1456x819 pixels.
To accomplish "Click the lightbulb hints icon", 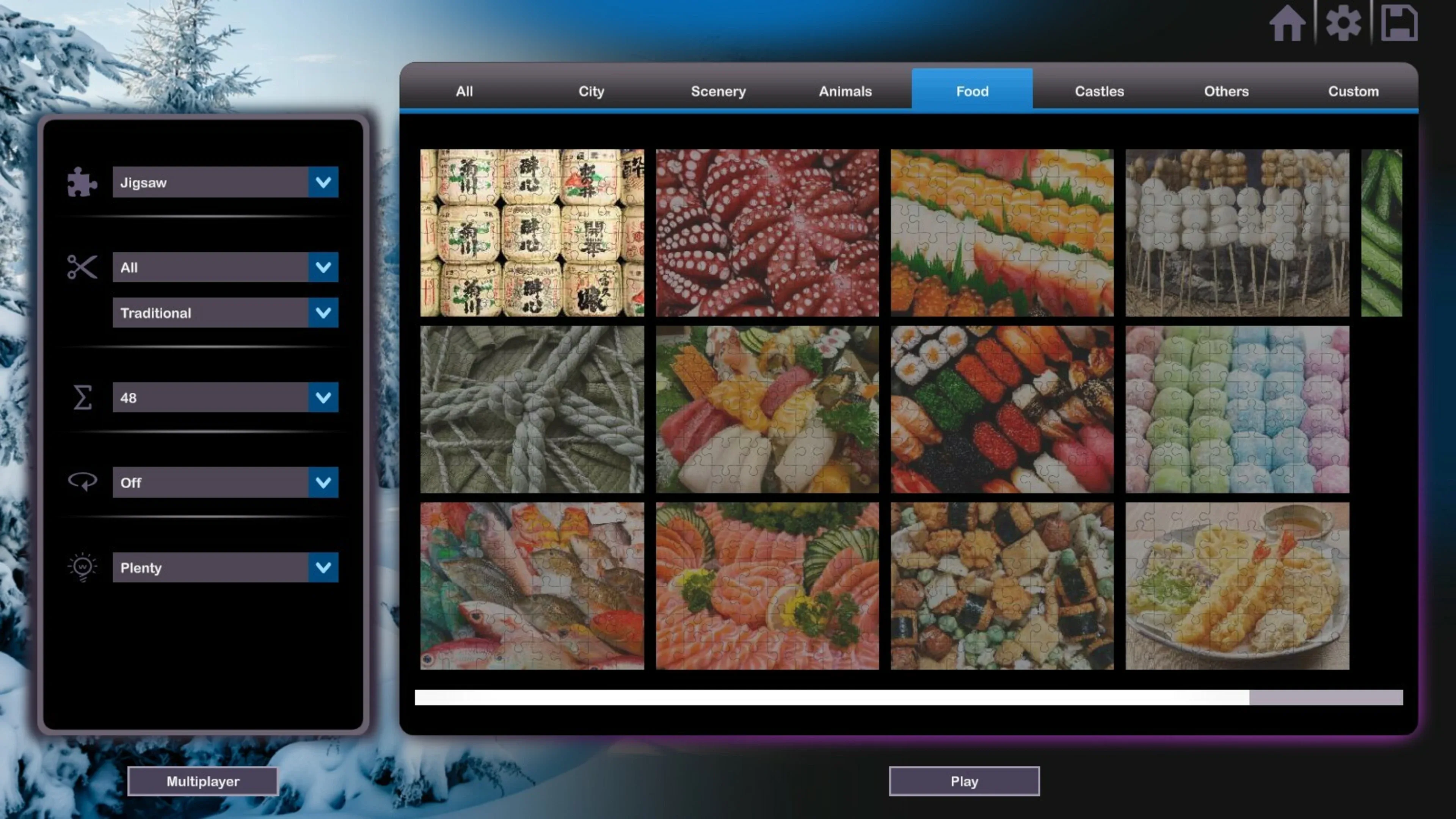I will click(83, 566).
